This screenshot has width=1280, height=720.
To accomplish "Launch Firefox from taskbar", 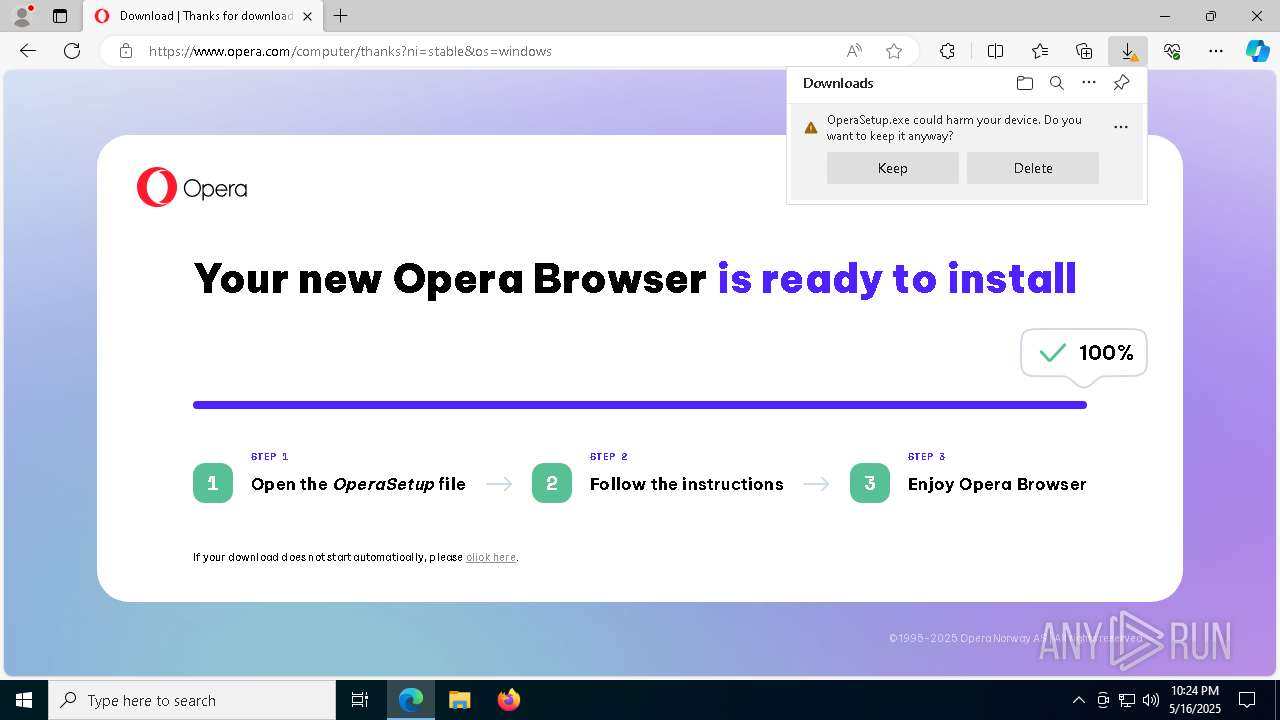I will tap(509, 700).
